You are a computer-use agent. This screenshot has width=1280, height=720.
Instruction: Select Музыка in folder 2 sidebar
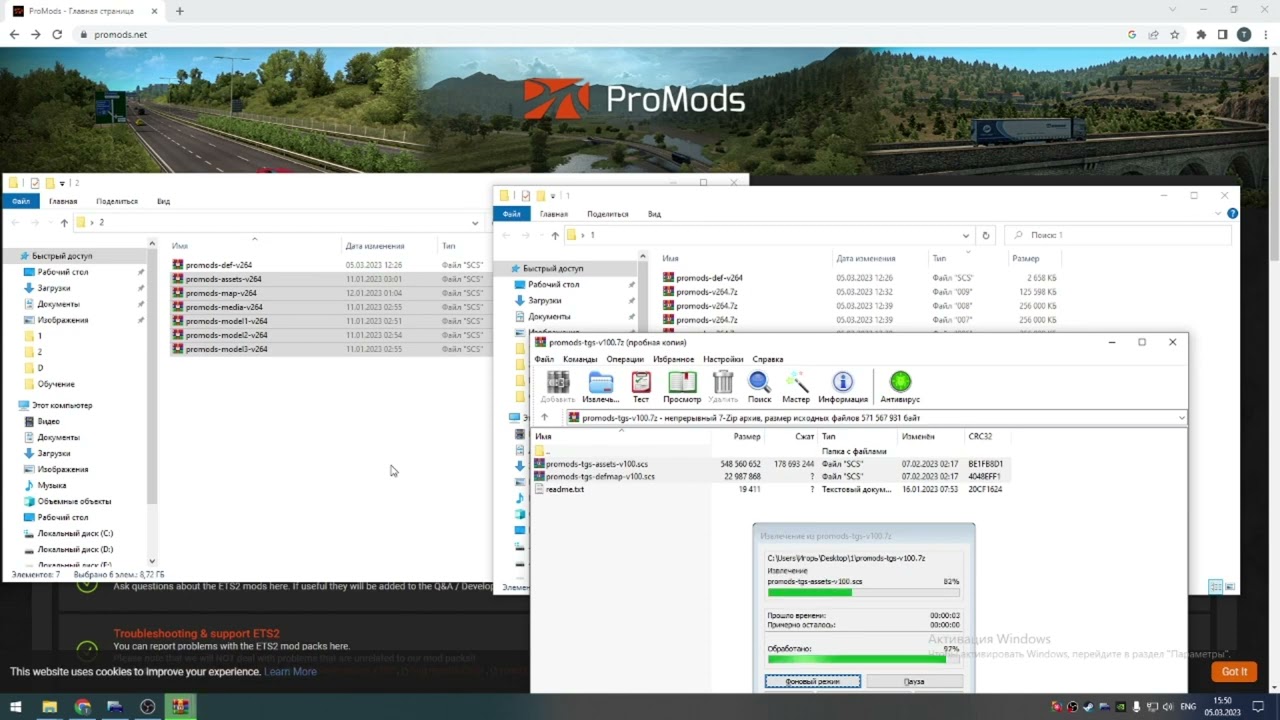coord(52,485)
